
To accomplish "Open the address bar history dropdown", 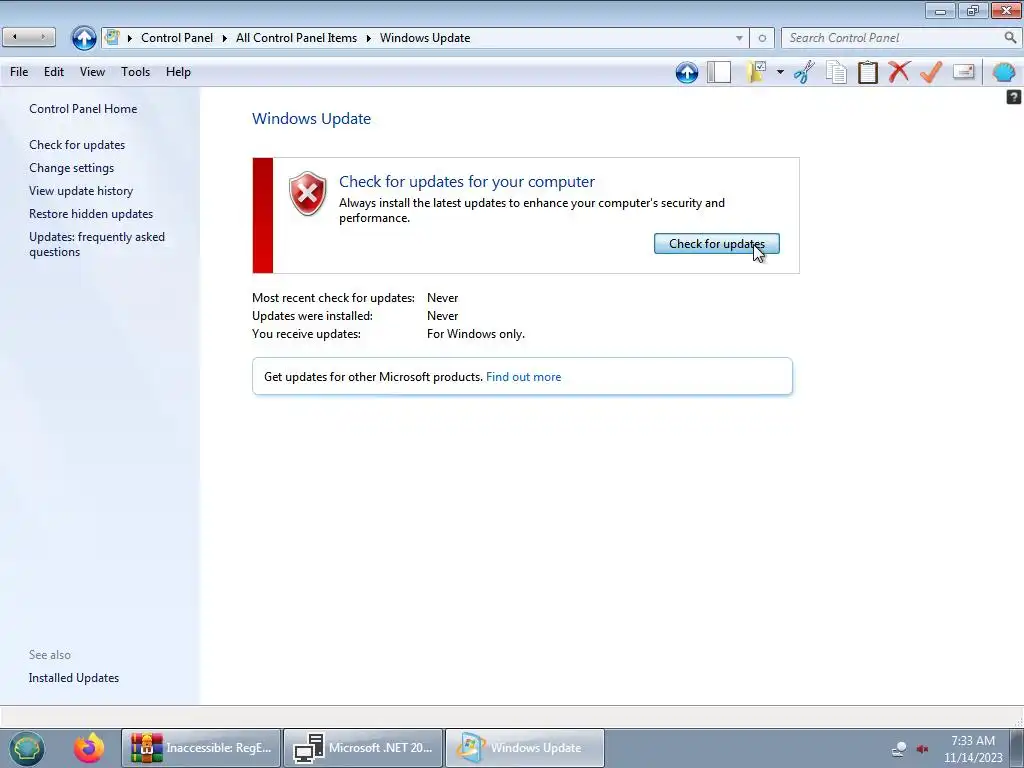I will (739, 38).
